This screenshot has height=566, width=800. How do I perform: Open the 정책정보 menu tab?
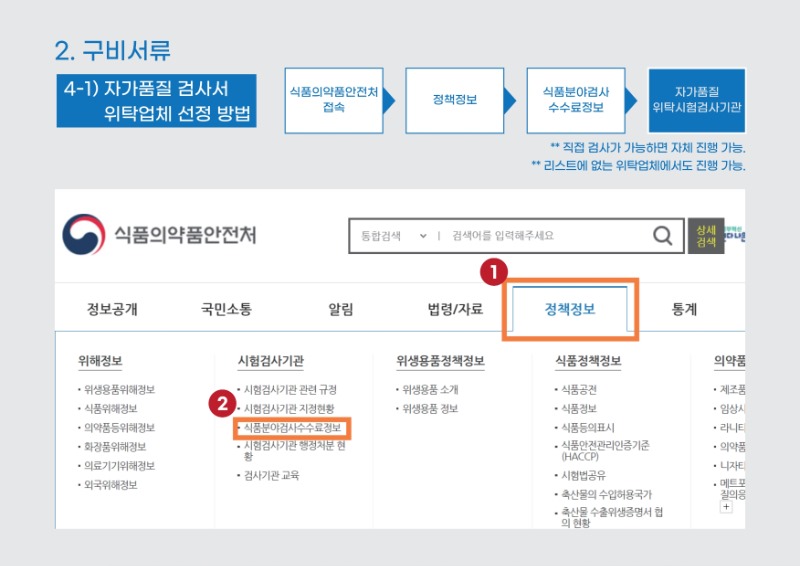[569, 309]
